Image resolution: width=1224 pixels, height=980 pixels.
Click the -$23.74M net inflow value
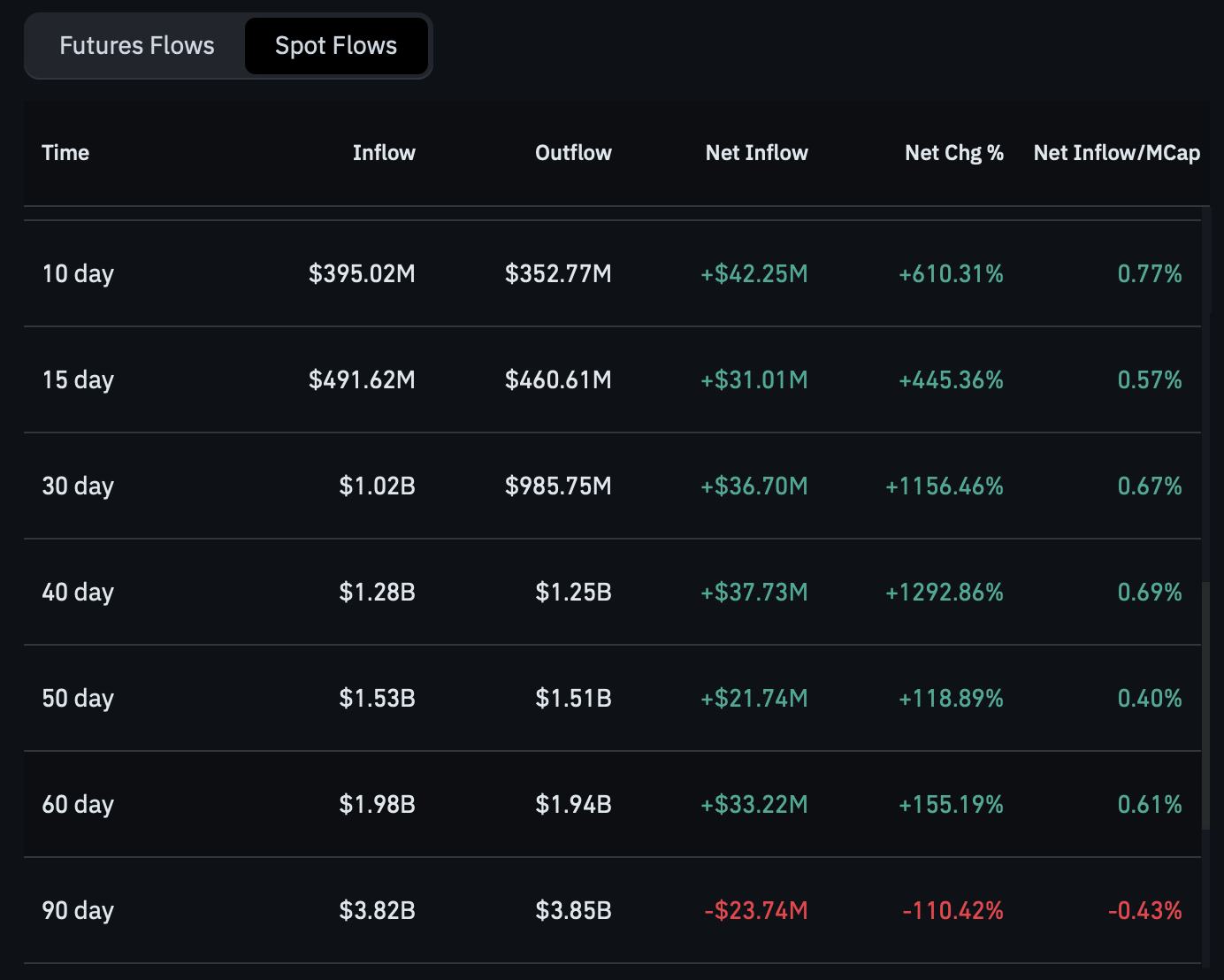tap(755, 911)
